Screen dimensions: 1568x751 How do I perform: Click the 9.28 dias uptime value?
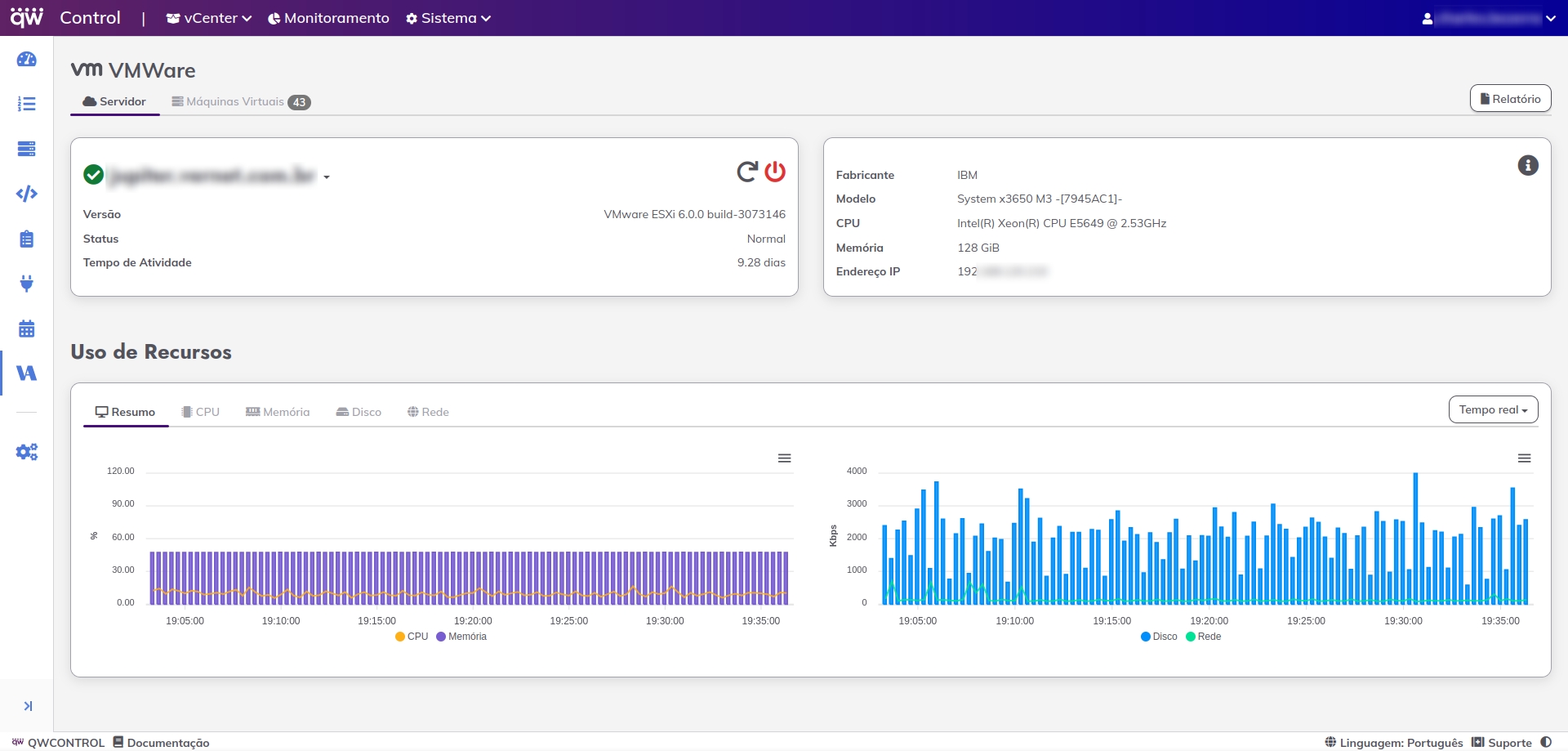coord(761,262)
